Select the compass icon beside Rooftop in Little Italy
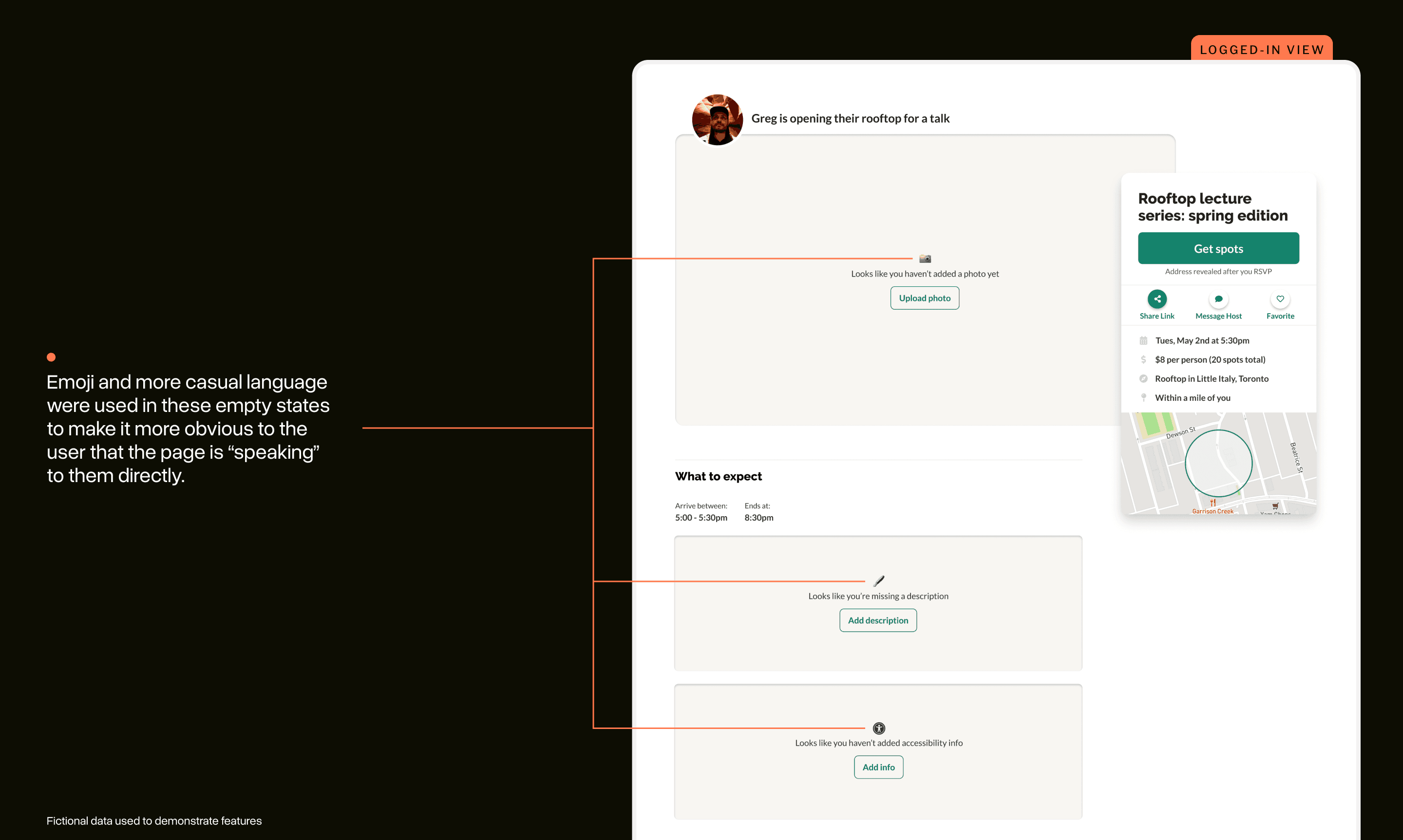This screenshot has width=1403, height=840. (1144, 378)
